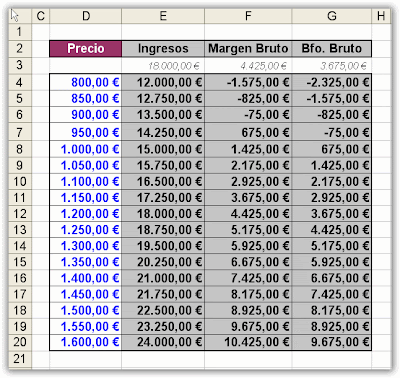Select italic cell 4.425,00 € in row 3
Viewport: 400px width, 378px height.
coord(248,65)
